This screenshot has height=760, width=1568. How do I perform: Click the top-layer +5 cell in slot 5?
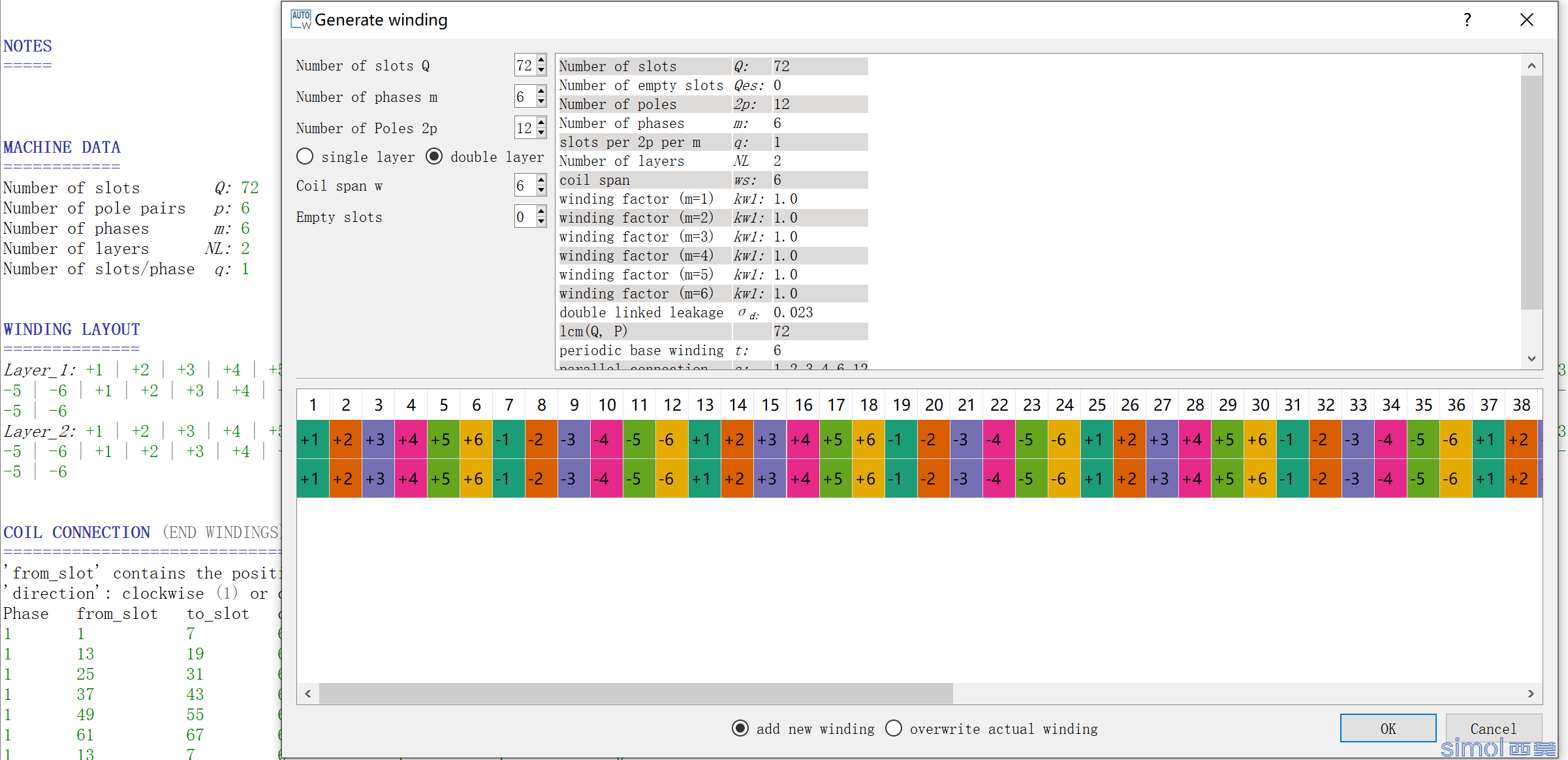pyautogui.click(x=443, y=439)
